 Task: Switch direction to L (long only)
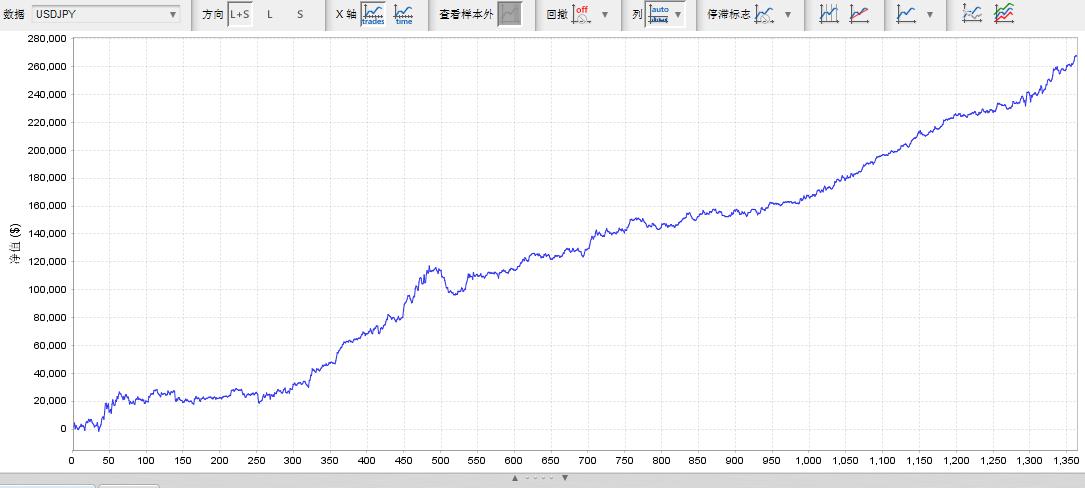click(x=269, y=14)
